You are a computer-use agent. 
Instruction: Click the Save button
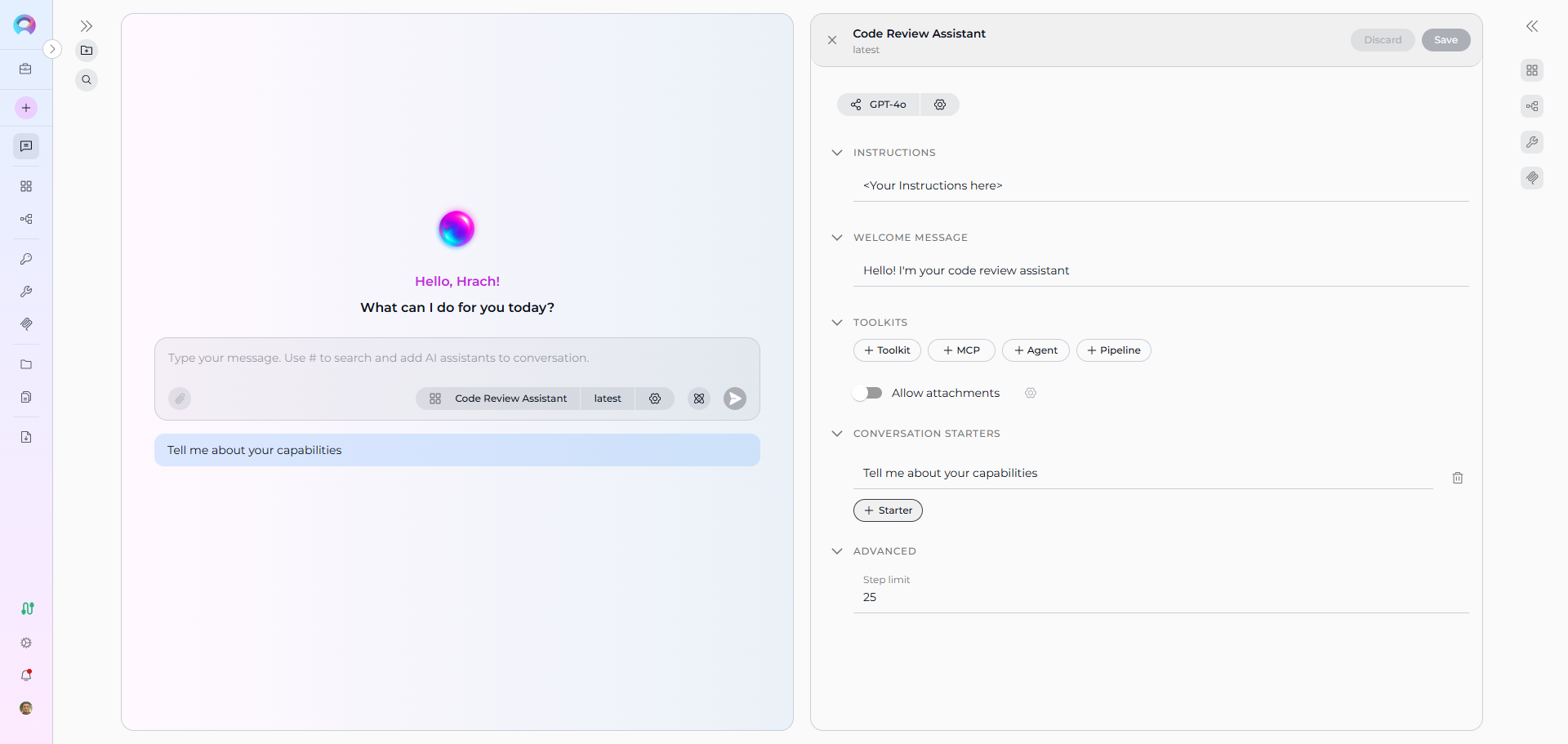pos(1445,40)
